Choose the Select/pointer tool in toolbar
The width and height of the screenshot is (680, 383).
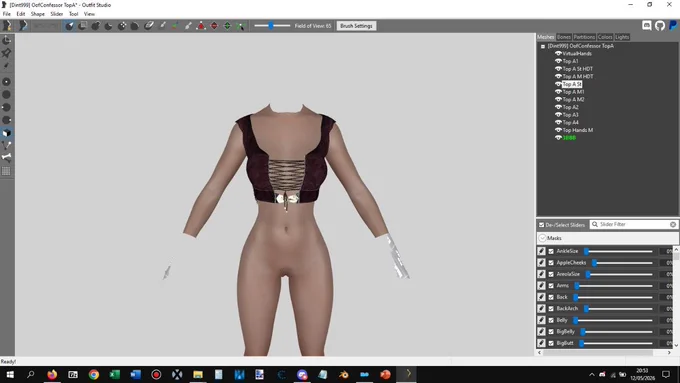[x=69, y=26]
